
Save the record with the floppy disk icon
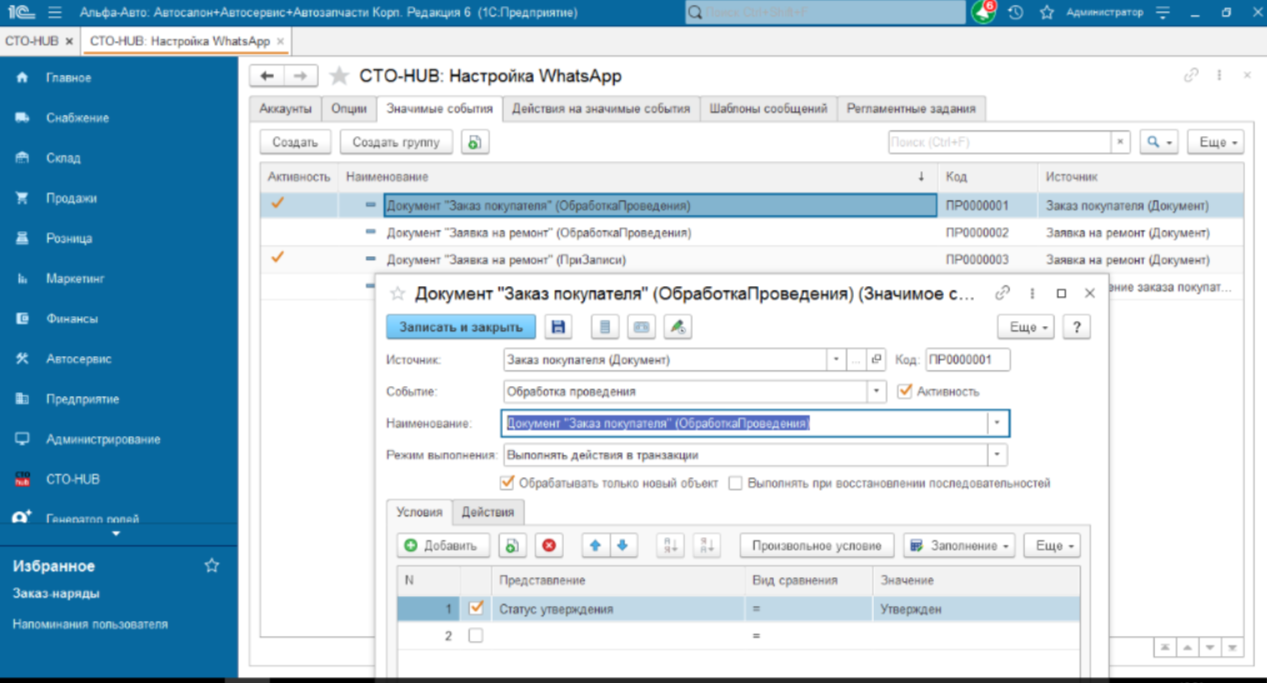pos(558,327)
